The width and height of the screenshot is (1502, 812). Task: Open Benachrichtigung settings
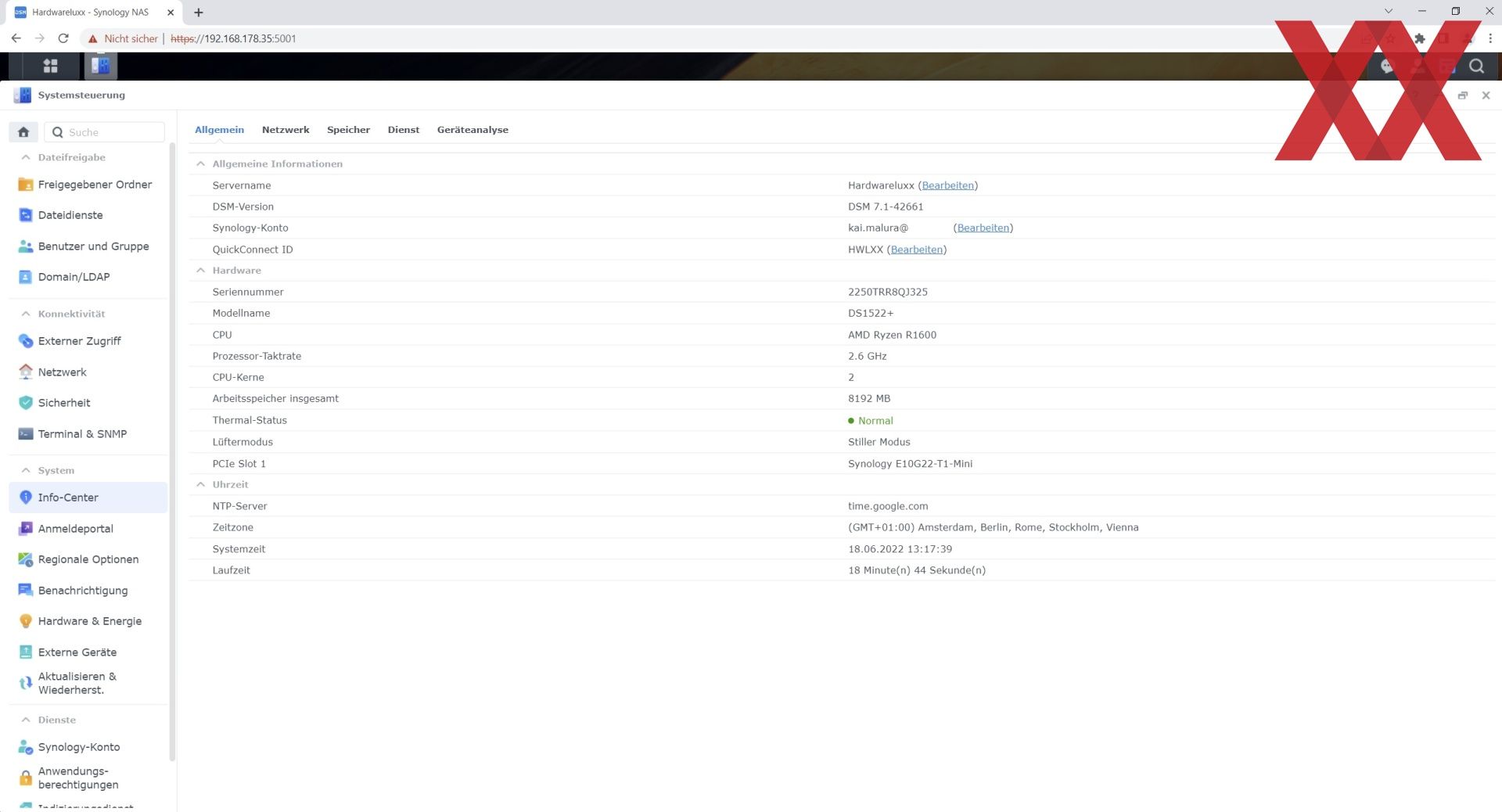88,591
